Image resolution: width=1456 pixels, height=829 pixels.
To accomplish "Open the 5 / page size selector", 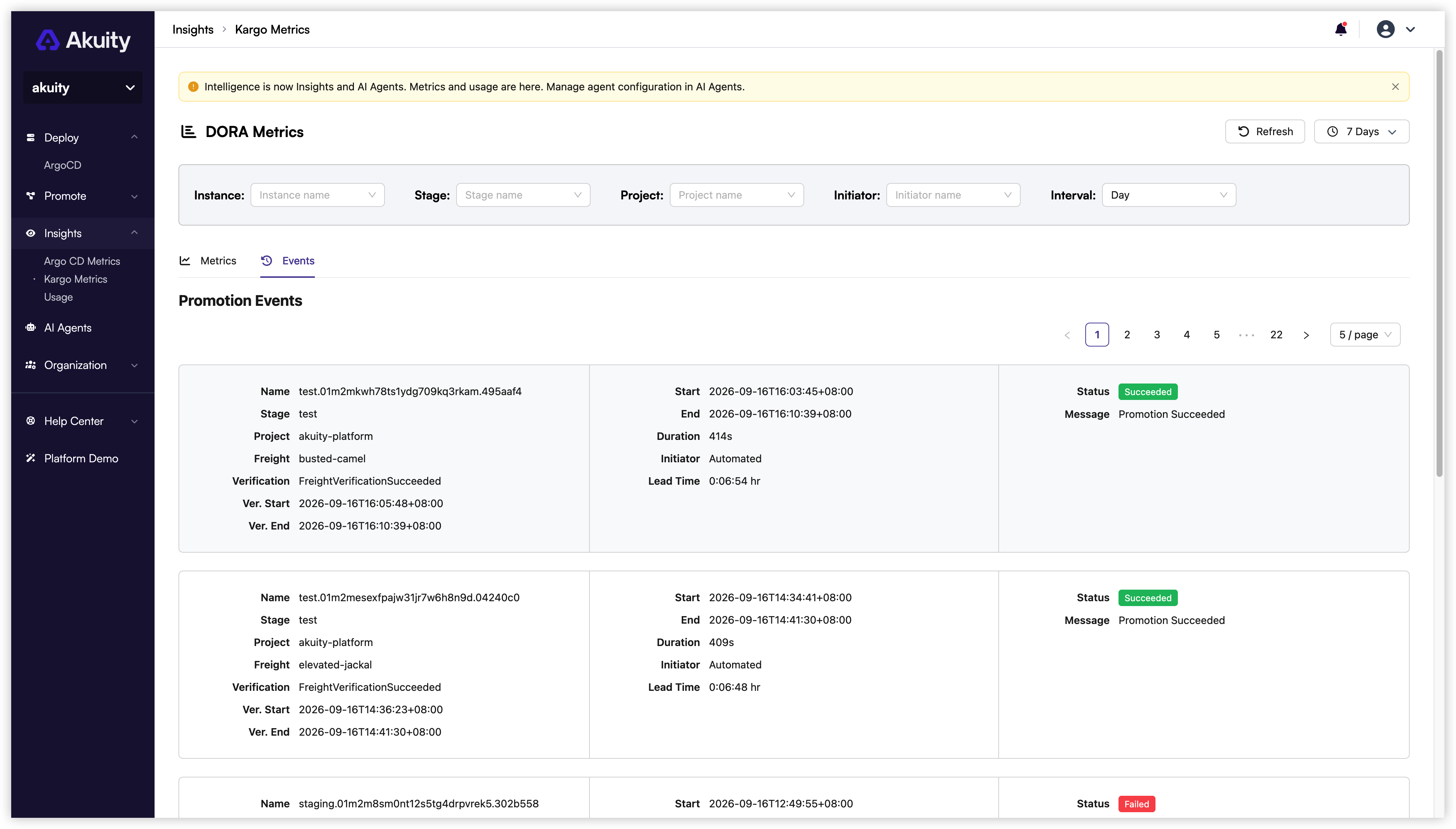I will (x=1365, y=335).
